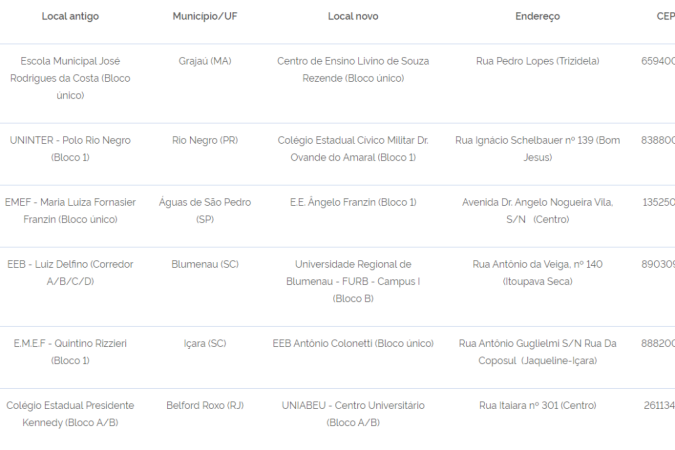Select the EEB - Luiz Delfino cell
The width and height of the screenshot is (675, 450).
click(70, 272)
